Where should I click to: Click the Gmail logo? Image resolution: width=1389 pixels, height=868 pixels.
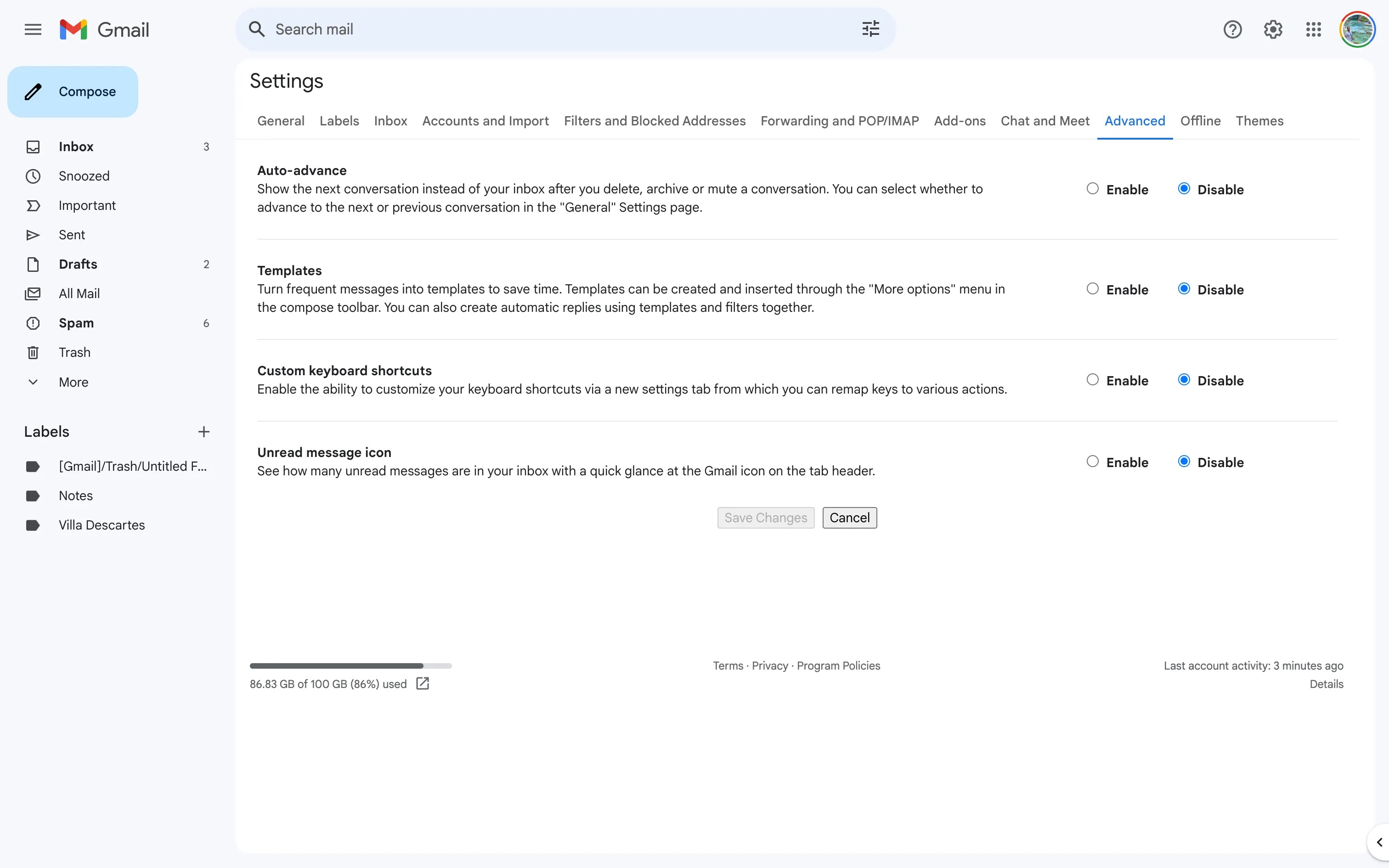click(x=104, y=29)
